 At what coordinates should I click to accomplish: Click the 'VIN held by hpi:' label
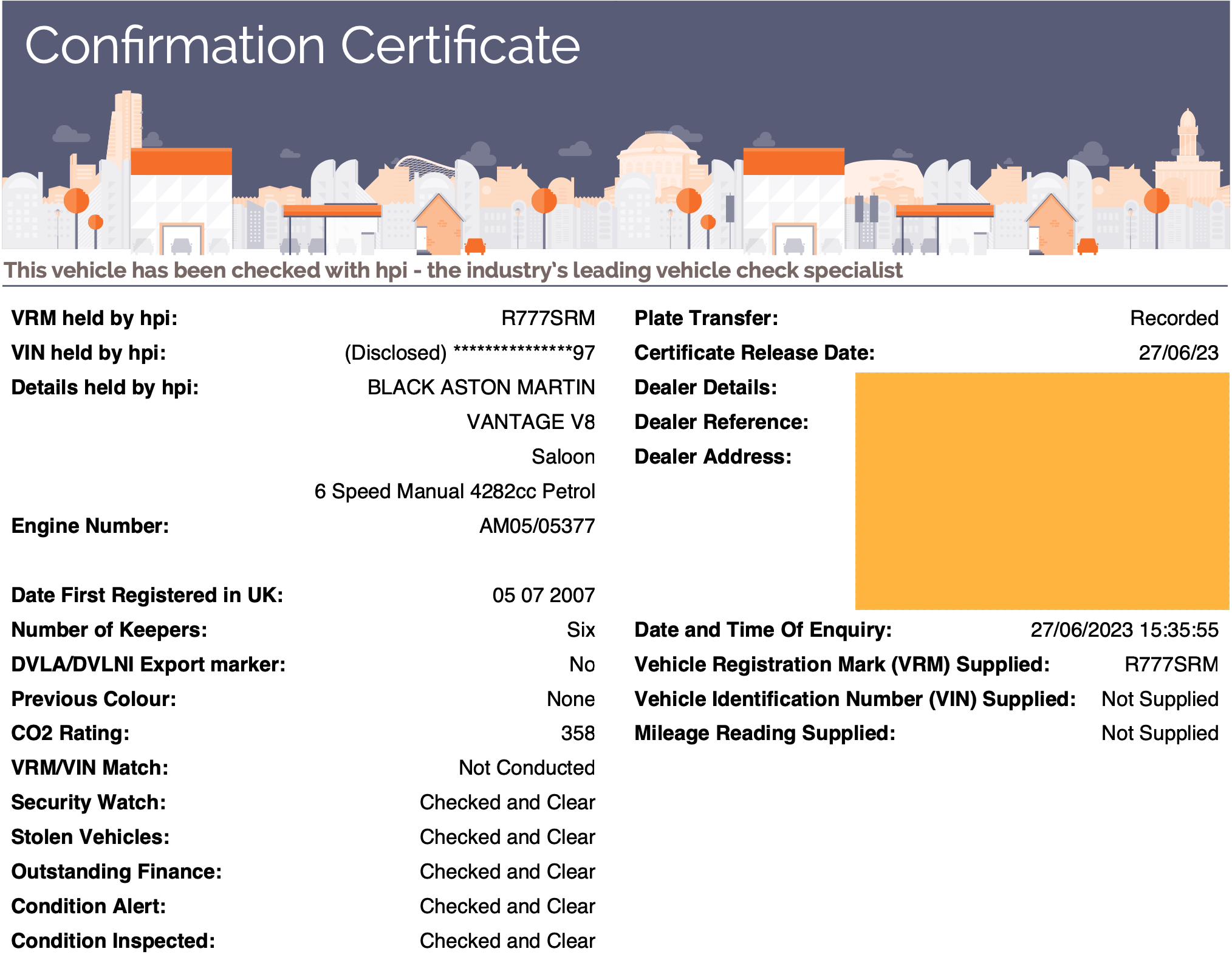tap(89, 353)
